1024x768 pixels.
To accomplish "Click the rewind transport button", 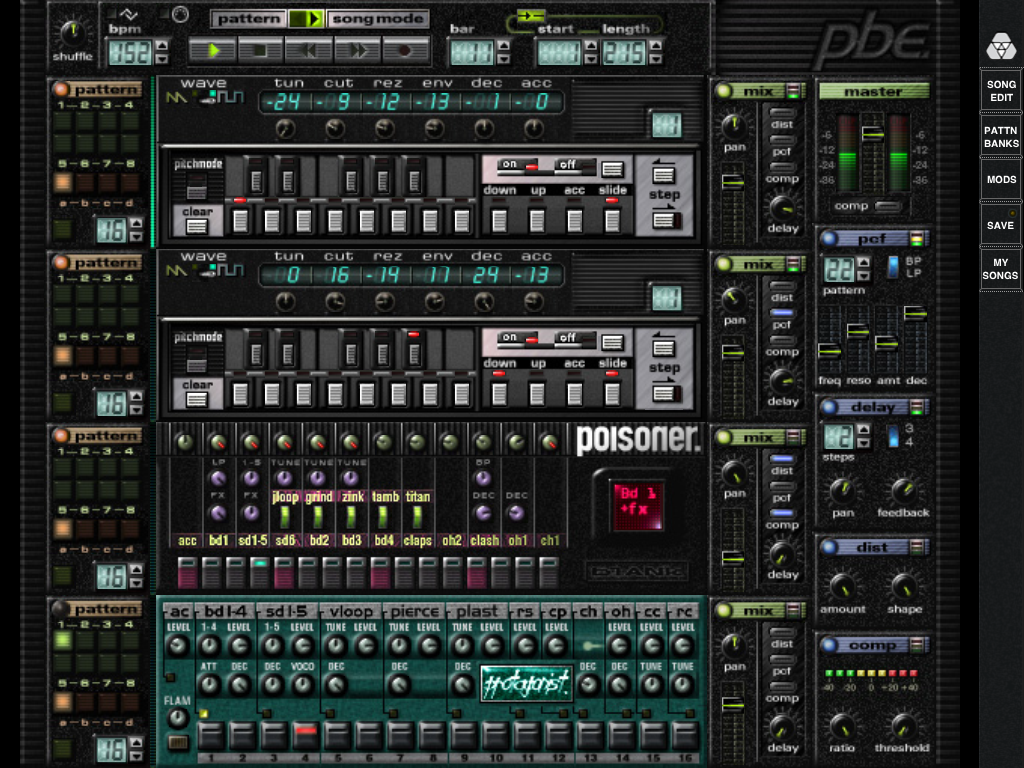I will pos(309,50).
